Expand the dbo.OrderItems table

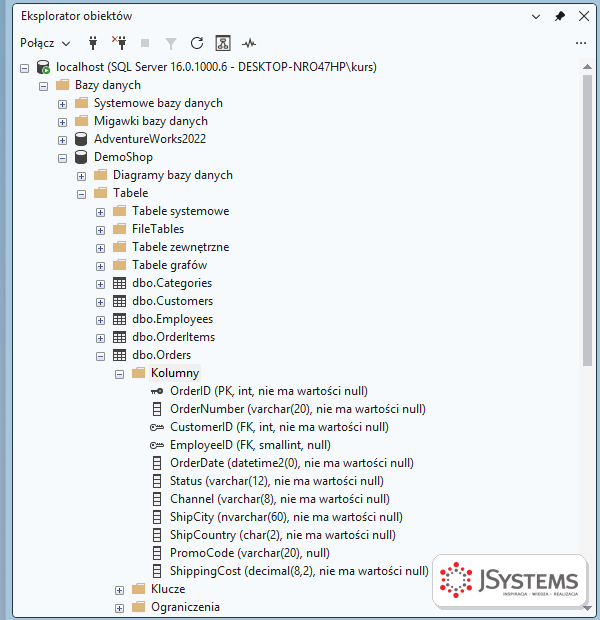100,338
